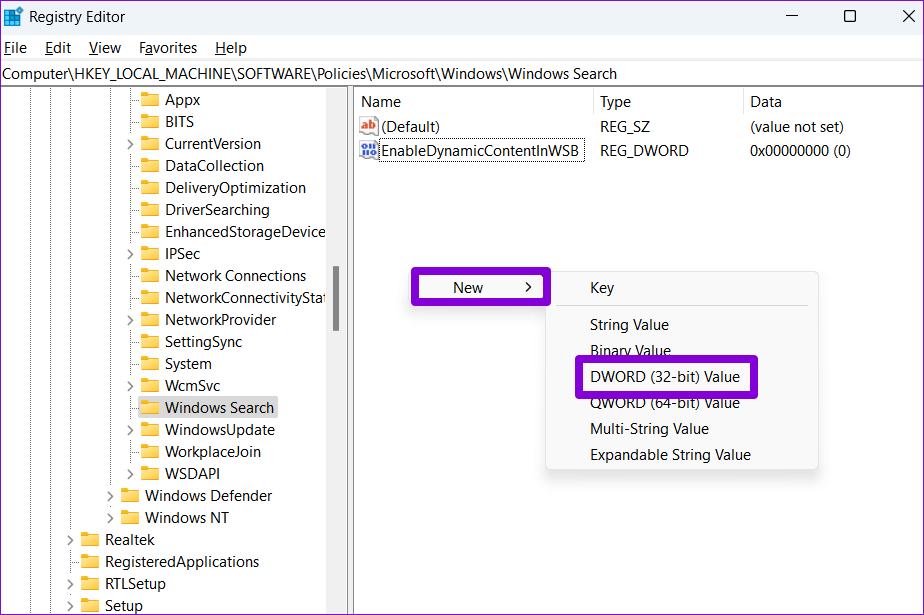The height and width of the screenshot is (615, 924).
Task: Click the NetworkProvider folder icon
Action: click(150, 319)
